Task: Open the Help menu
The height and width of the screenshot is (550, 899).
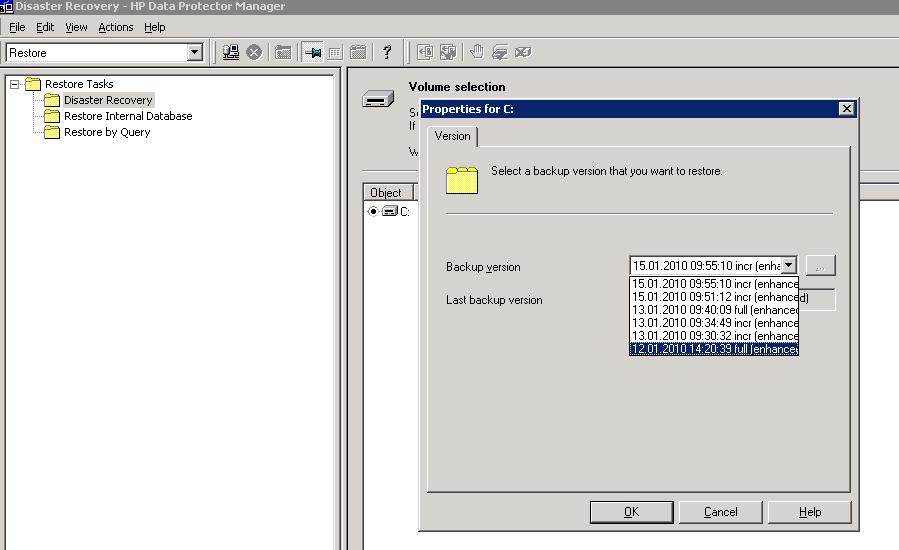Action: 154,27
